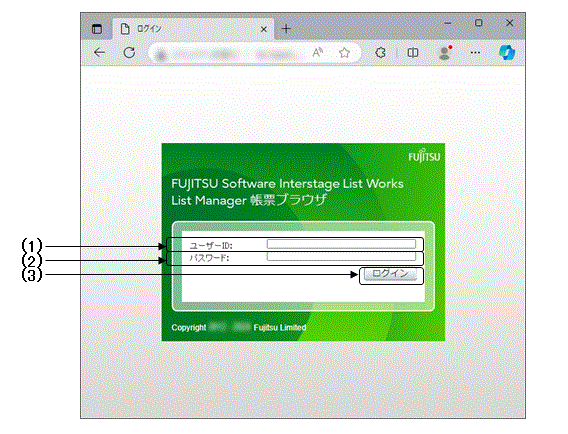Focus the ユーザーID input field
This screenshot has width=568, height=434.
[x=341, y=244]
